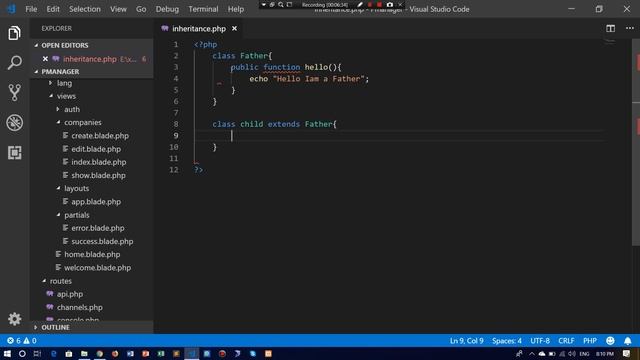Change line endings via CRLF
The image size is (640, 360).
point(566,340)
